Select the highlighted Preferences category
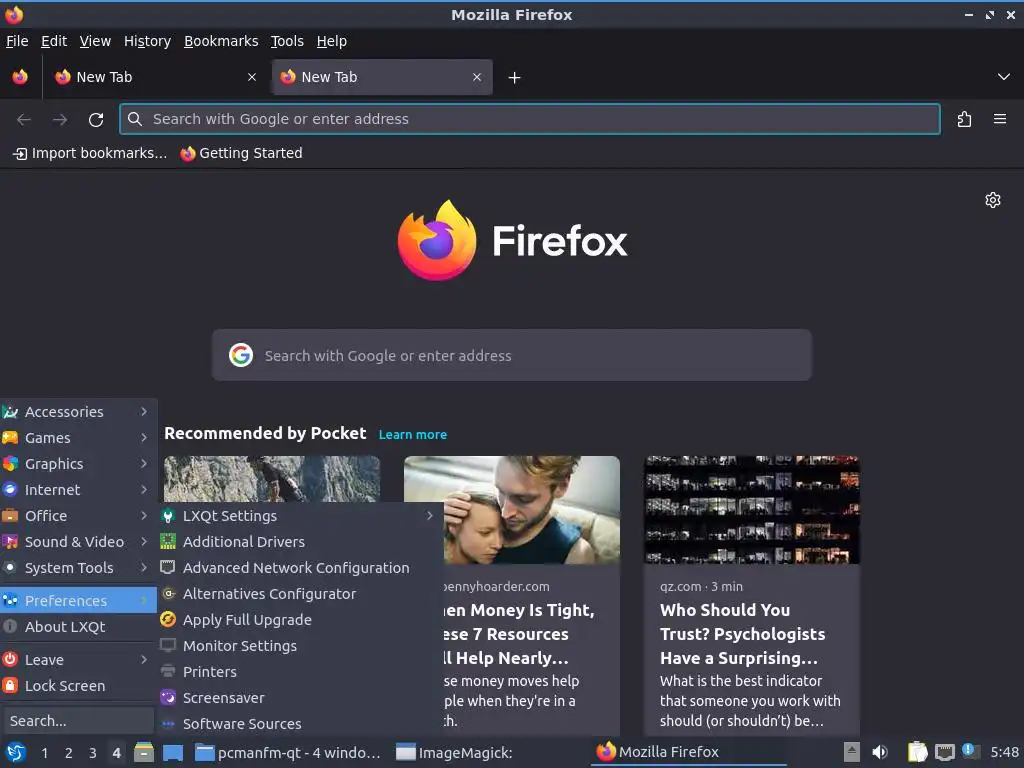Image resolution: width=1024 pixels, height=768 pixels. pos(78,600)
